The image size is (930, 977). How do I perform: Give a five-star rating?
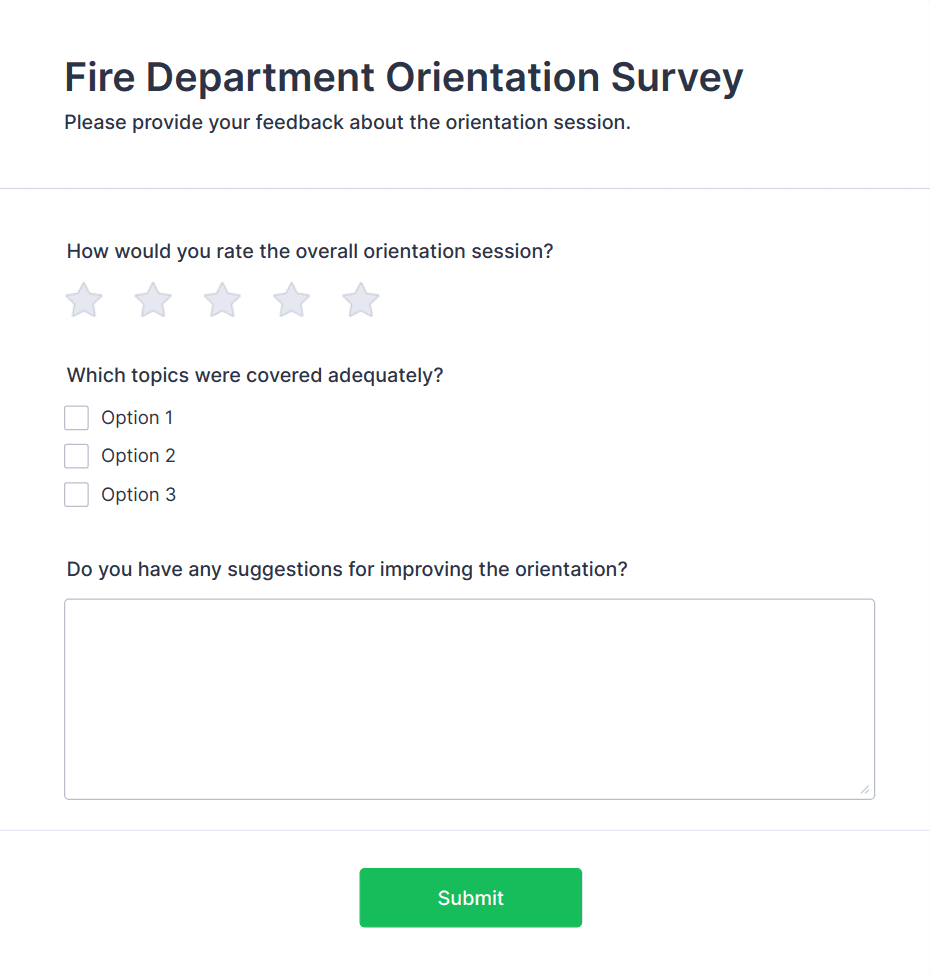click(360, 299)
